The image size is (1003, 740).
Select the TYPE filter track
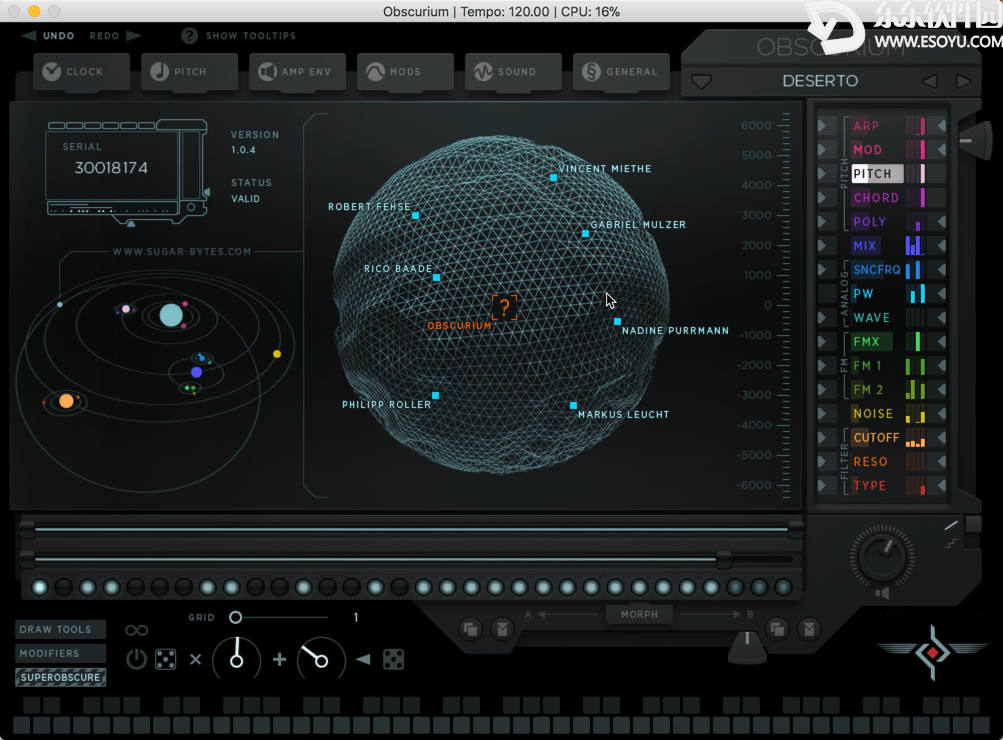click(870, 485)
